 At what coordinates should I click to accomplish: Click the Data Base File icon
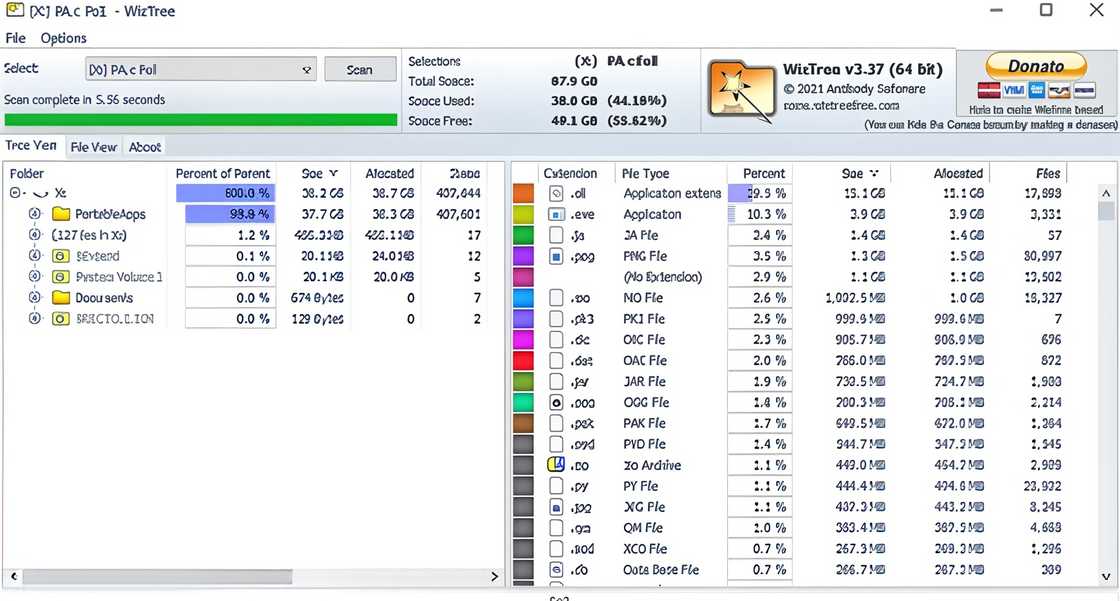(x=556, y=570)
